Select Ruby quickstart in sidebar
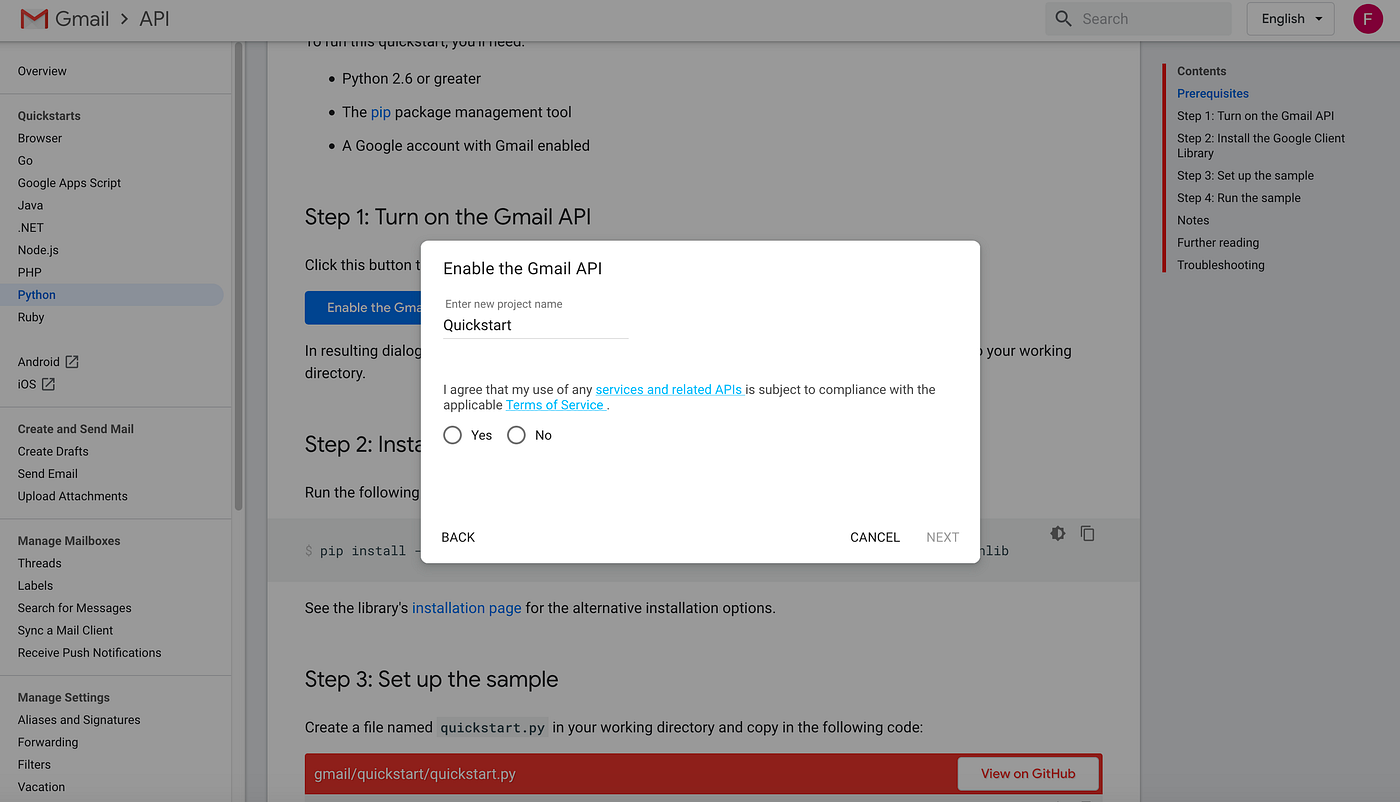 (x=31, y=317)
